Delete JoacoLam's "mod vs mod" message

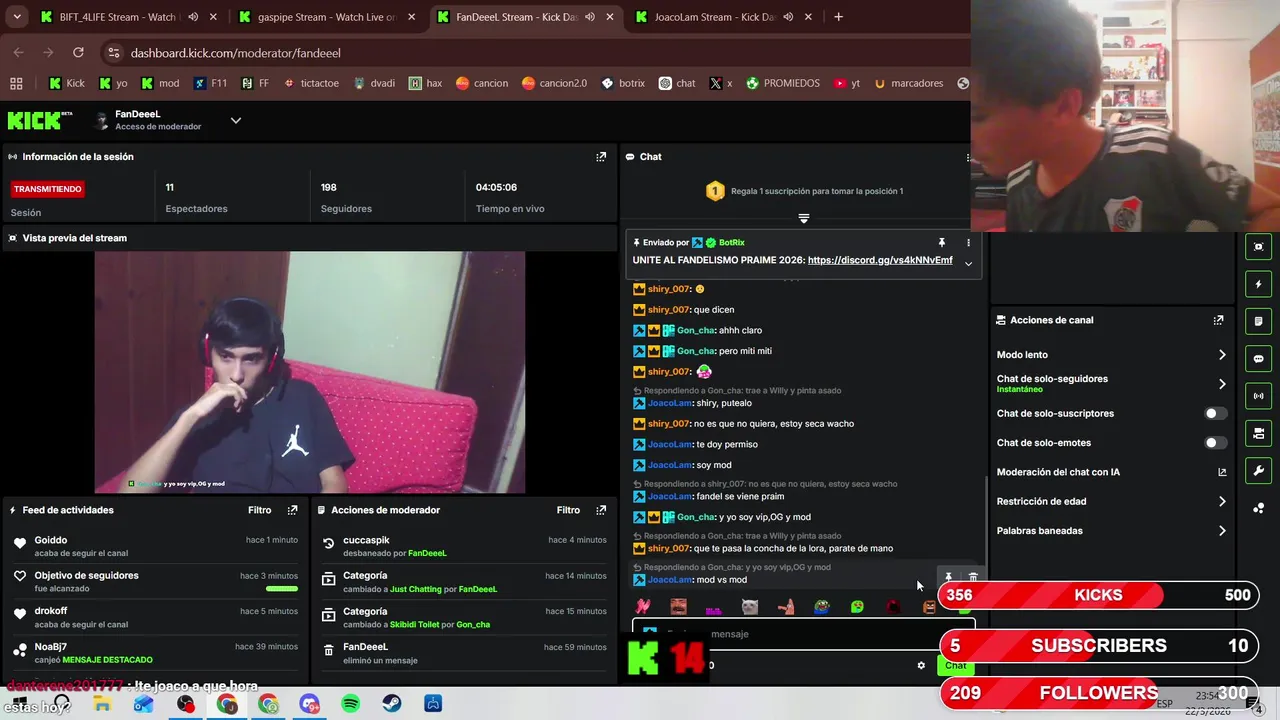pos(973,578)
